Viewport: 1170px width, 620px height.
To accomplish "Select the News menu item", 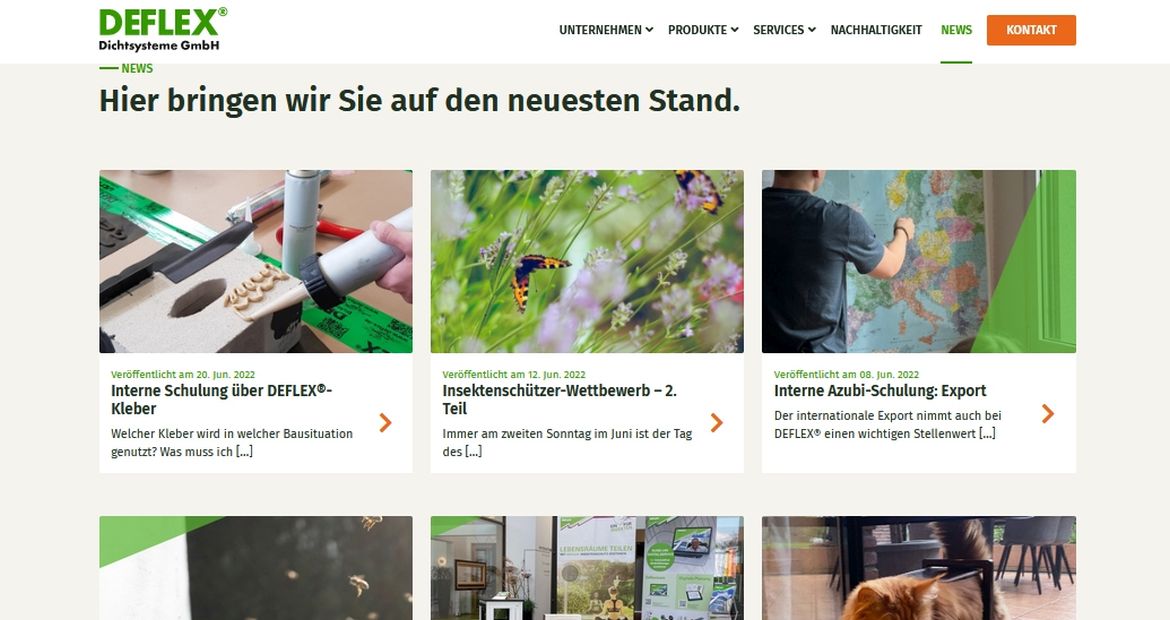I will tap(956, 30).
